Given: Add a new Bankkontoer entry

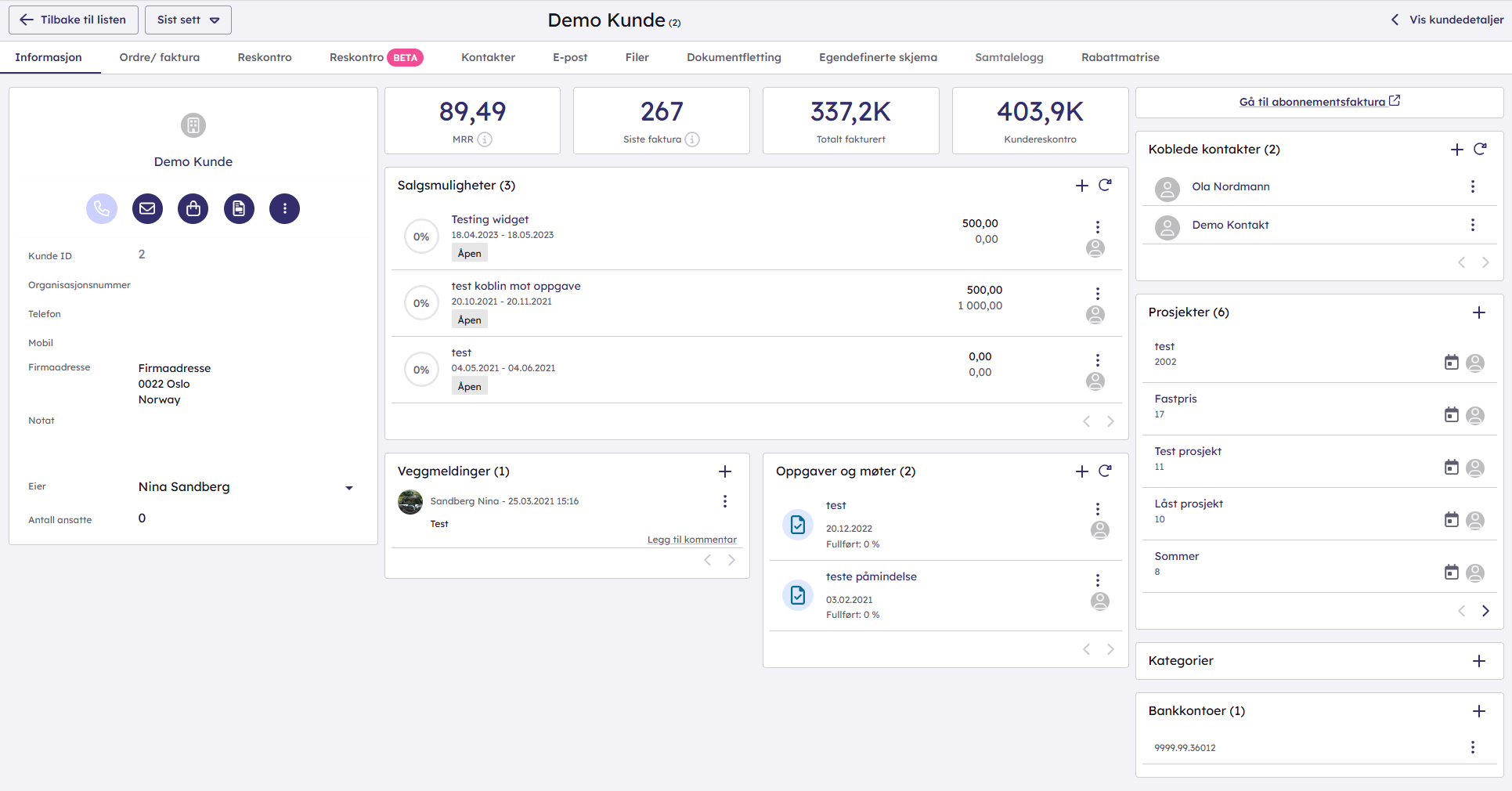Looking at the screenshot, I should pos(1478,711).
